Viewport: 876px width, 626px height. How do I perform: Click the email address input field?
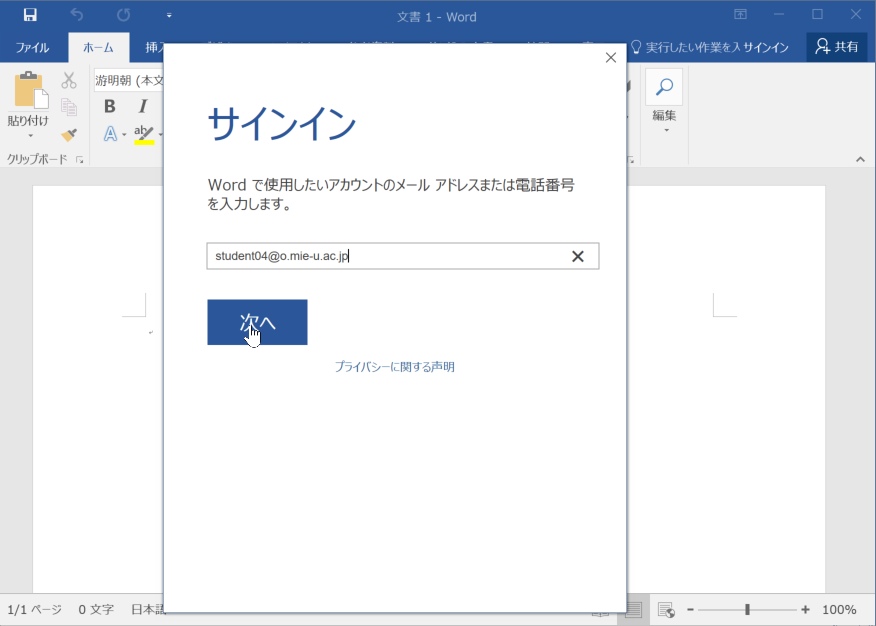(x=402, y=256)
